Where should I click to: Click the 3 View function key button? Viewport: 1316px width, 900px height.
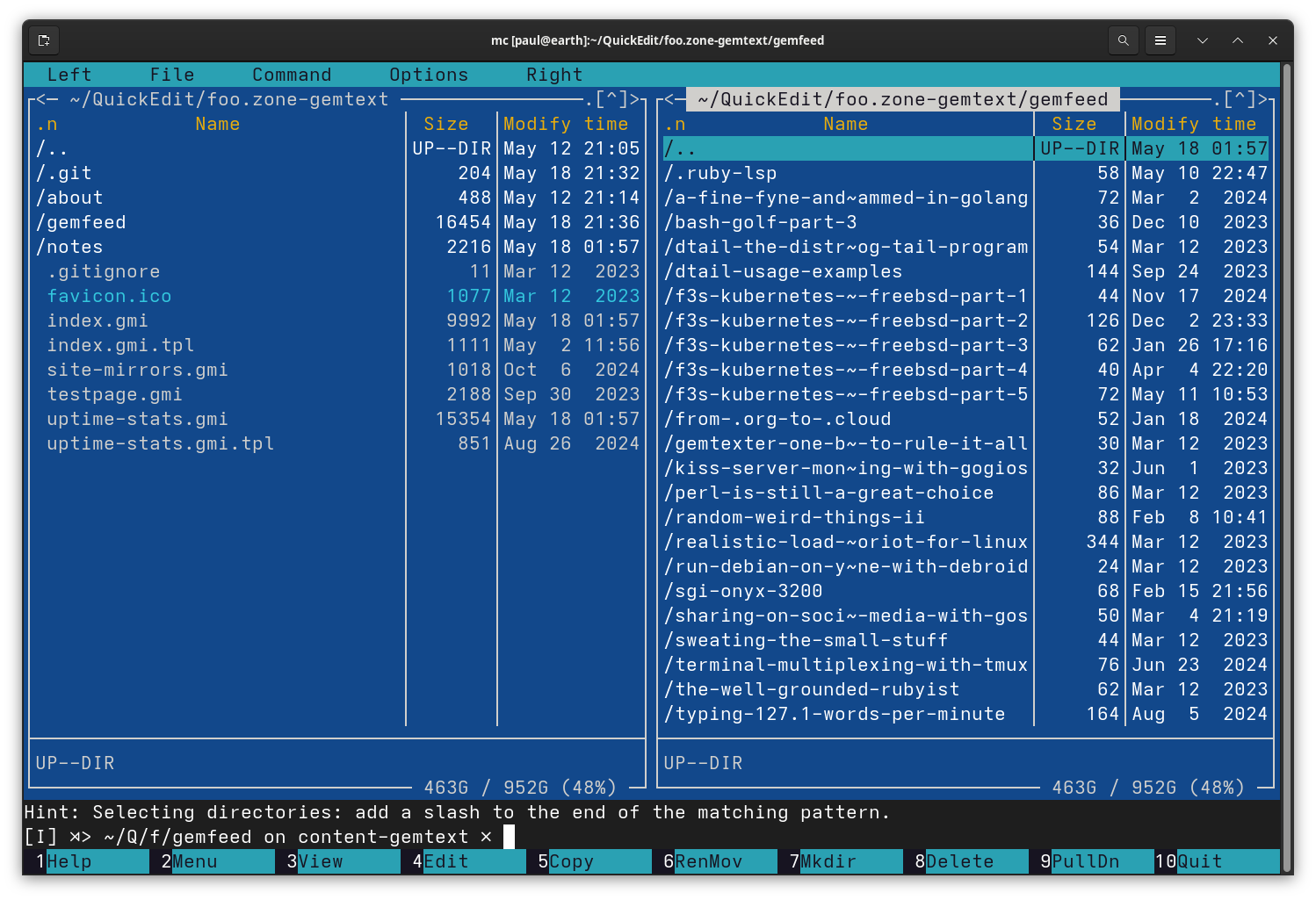[337, 861]
